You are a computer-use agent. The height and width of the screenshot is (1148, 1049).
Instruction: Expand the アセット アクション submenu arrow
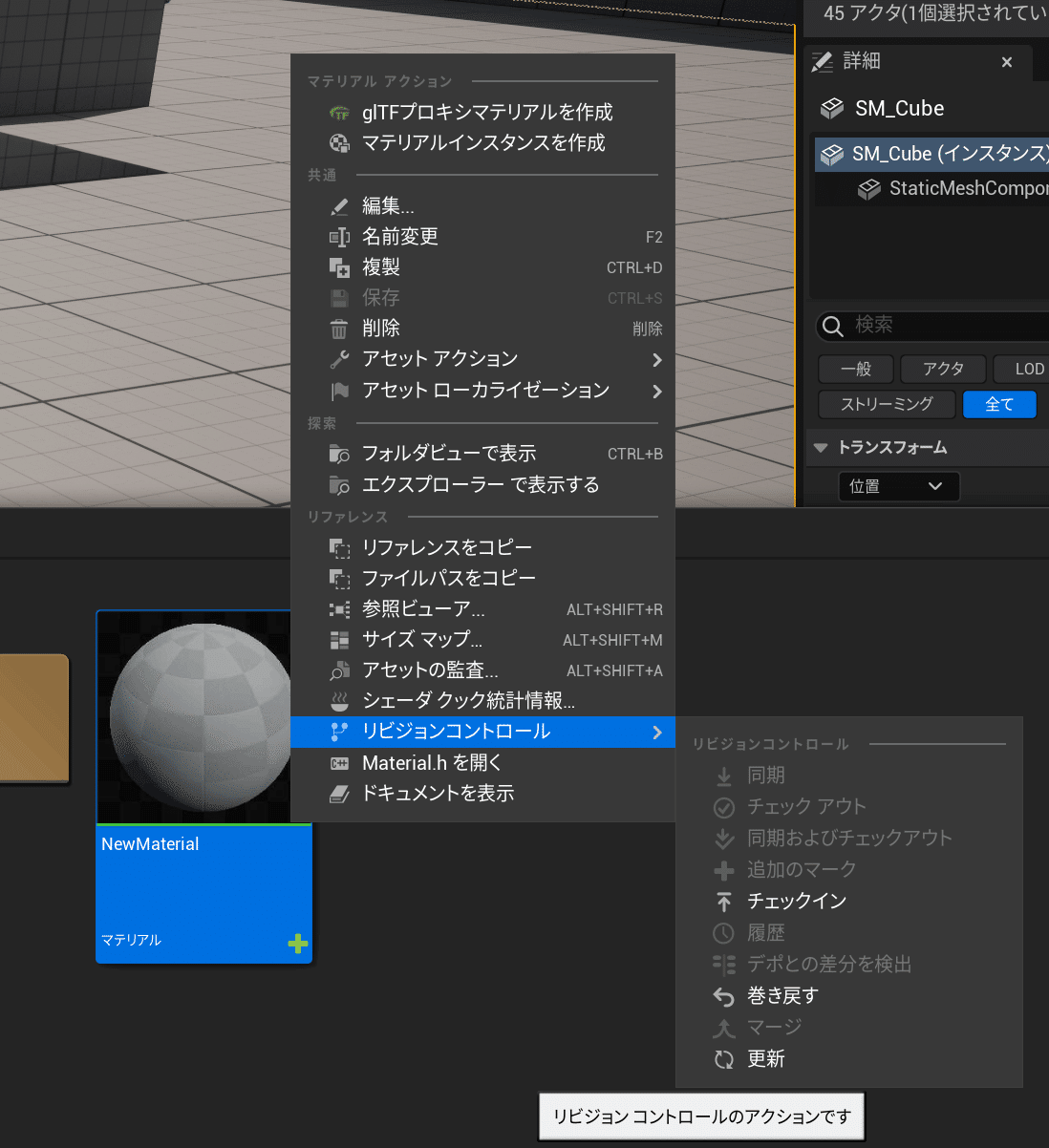click(x=656, y=360)
